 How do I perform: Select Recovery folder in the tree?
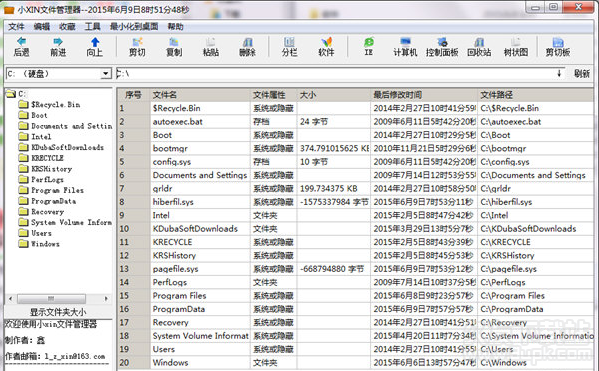pyautogui.click(x=47, y=211)
